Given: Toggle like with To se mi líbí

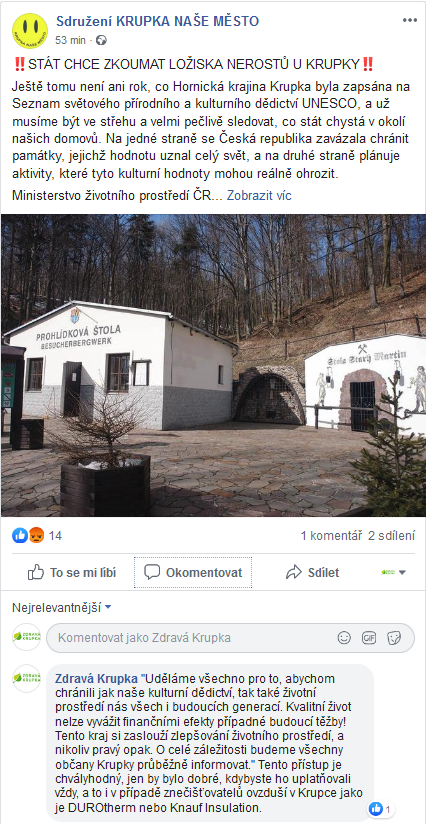Looking at the screenshot, I should (72, 572).
